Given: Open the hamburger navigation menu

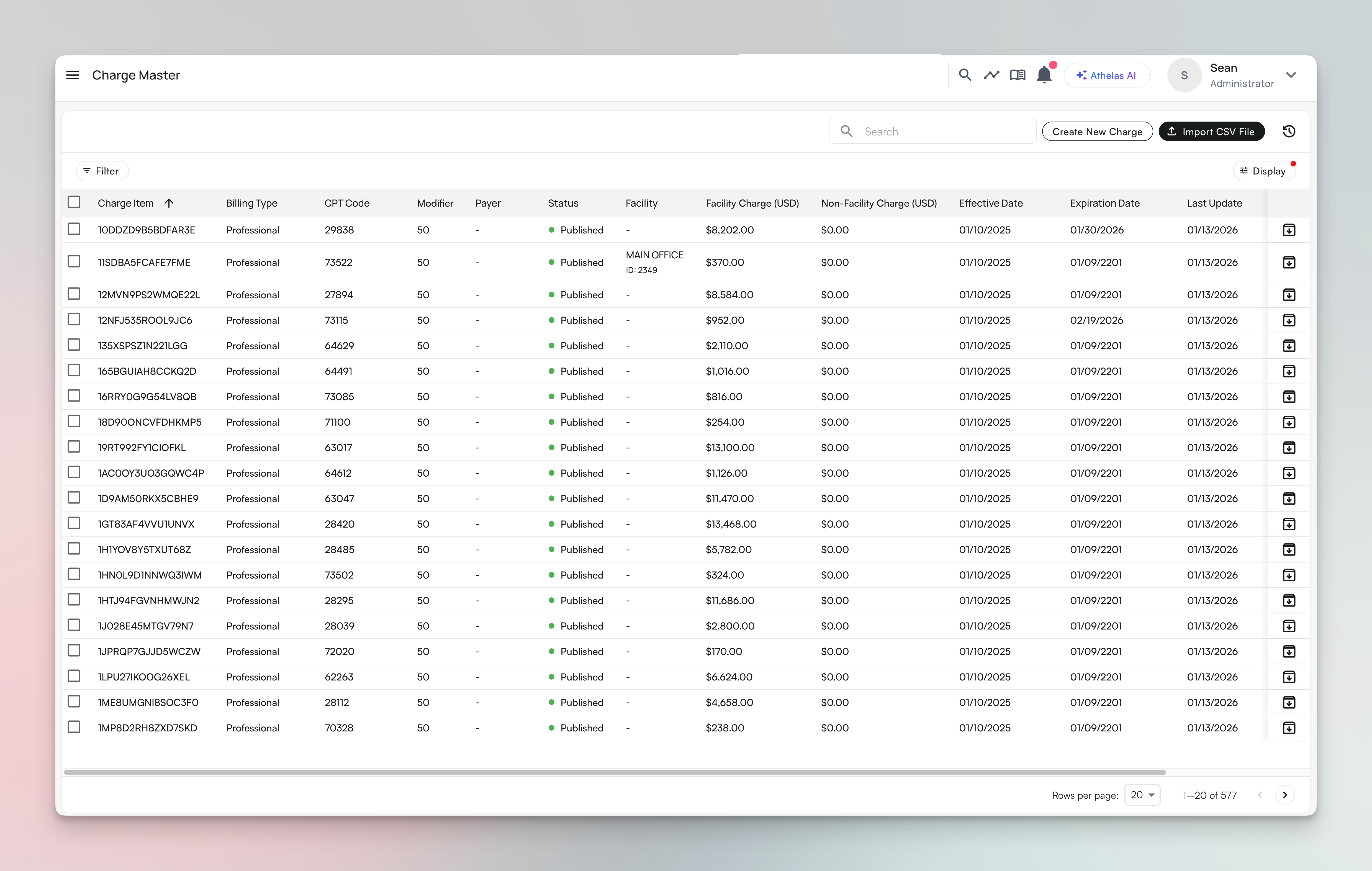Looking at the screenshot, I should click(72, 74).
